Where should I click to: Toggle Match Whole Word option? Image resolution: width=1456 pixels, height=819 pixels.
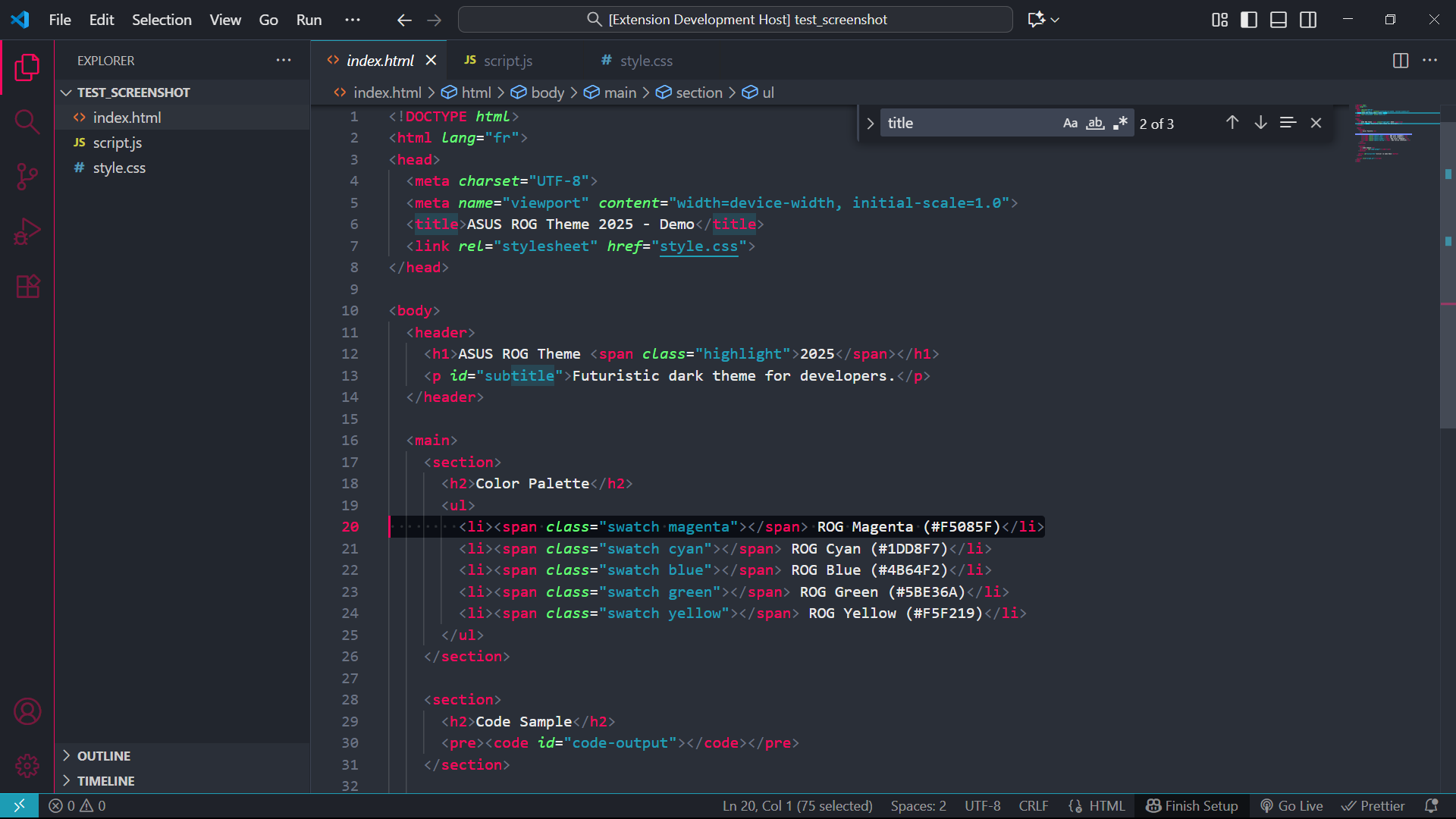click(1095, 123)
